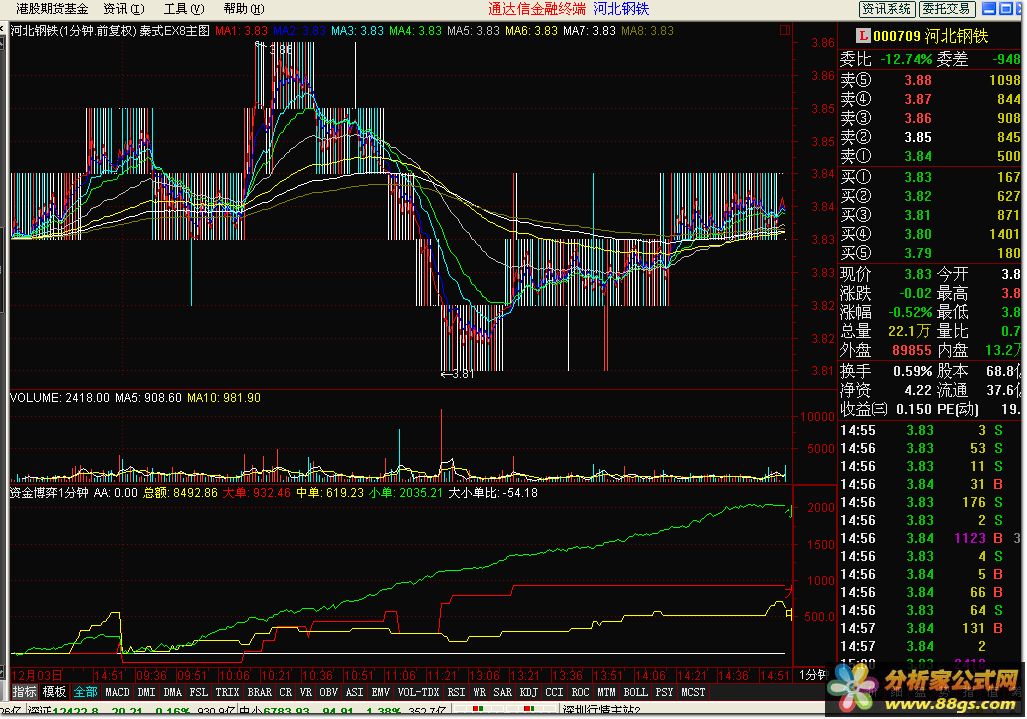Screen dimensions: 1027x719
Task: Switch to the TRIX indicator
Action: (227, 692)
